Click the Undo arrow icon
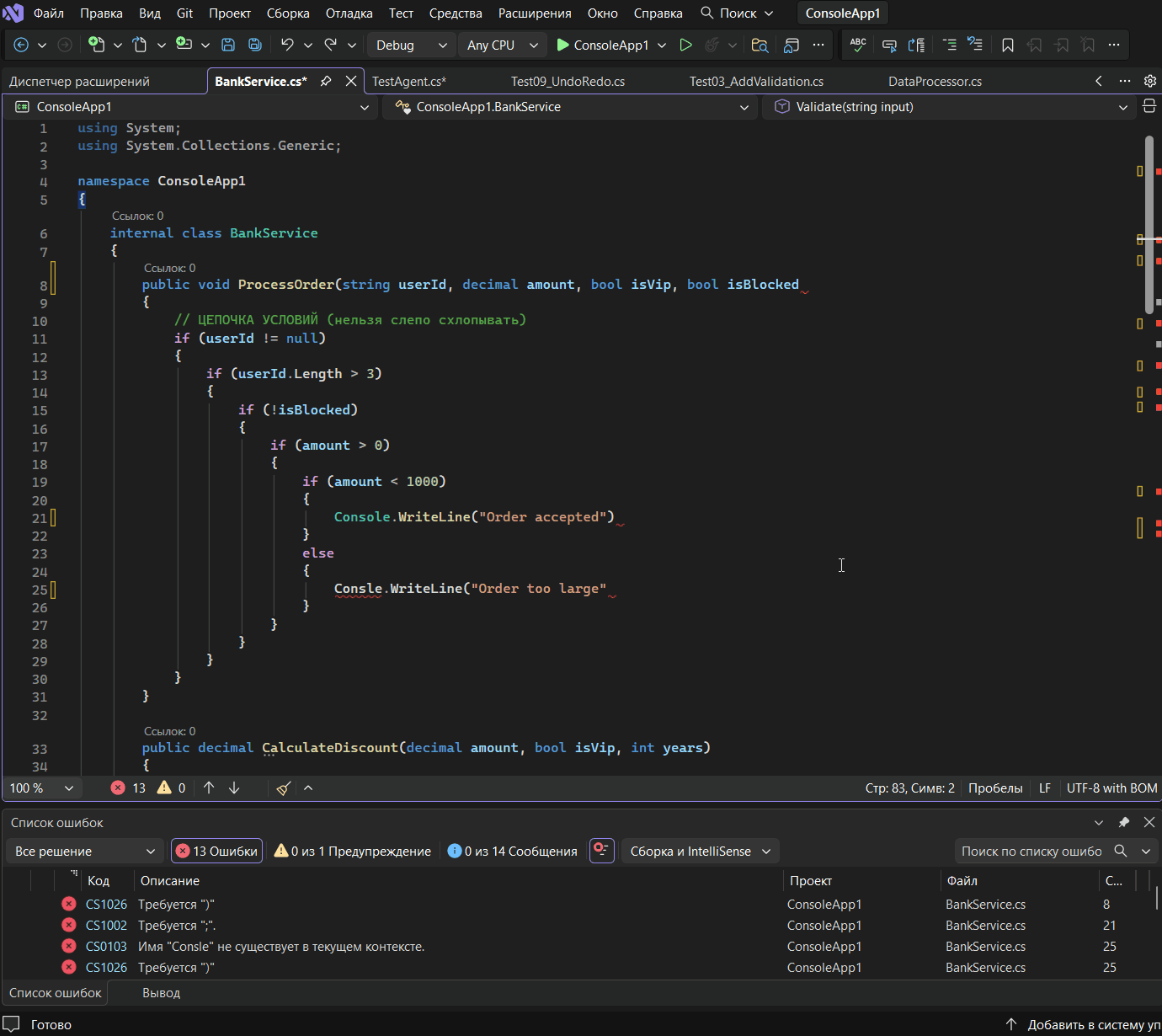1162x1036 pixels. [287, 45]
